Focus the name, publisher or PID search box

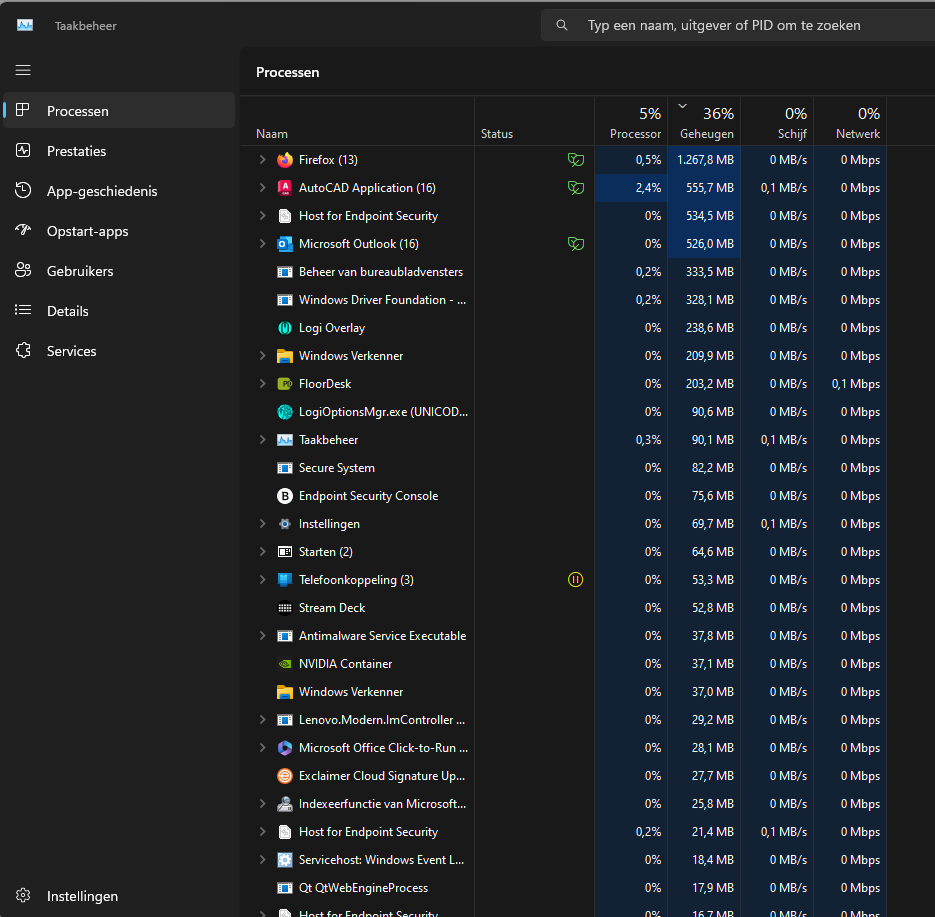click(739, 25)
